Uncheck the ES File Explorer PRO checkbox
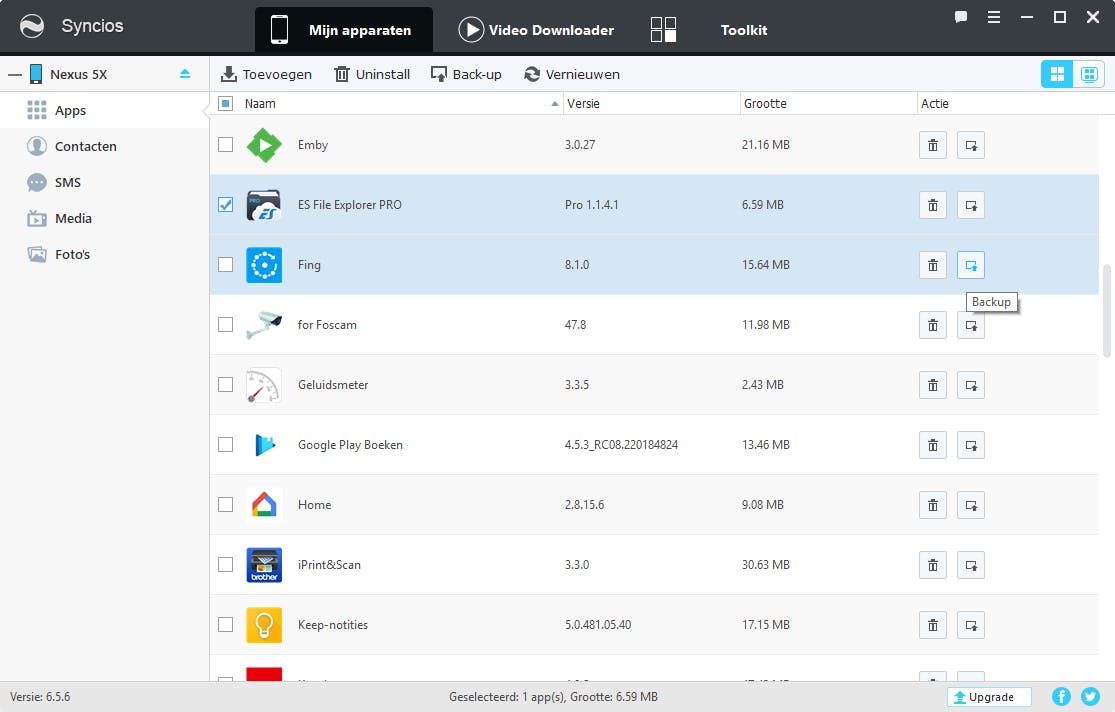 coord(225,205)
